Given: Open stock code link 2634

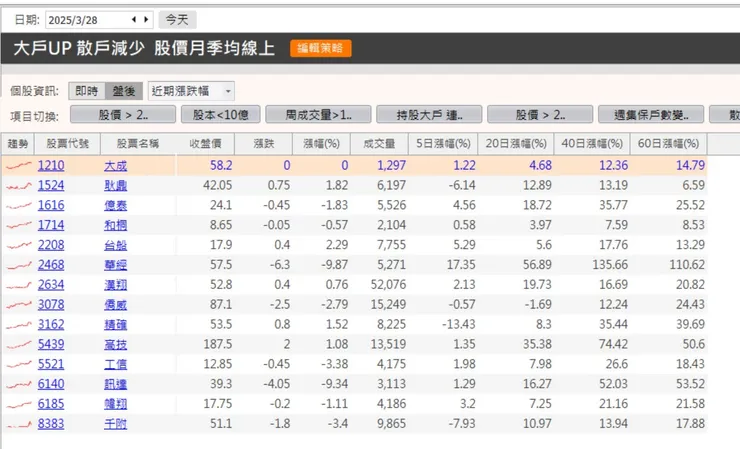Looking at the screenshot, I should (x=51, y=285).
